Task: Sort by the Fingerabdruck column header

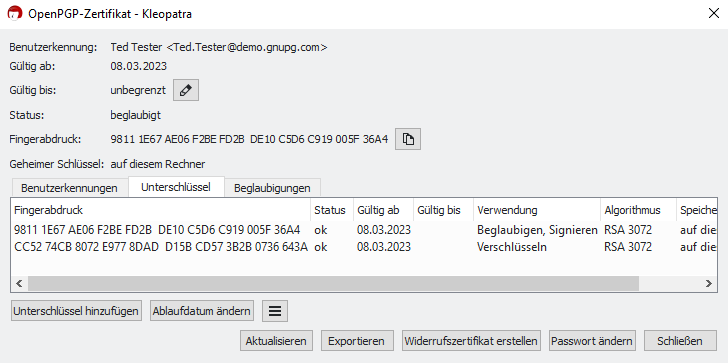Action: pos(161,210)
